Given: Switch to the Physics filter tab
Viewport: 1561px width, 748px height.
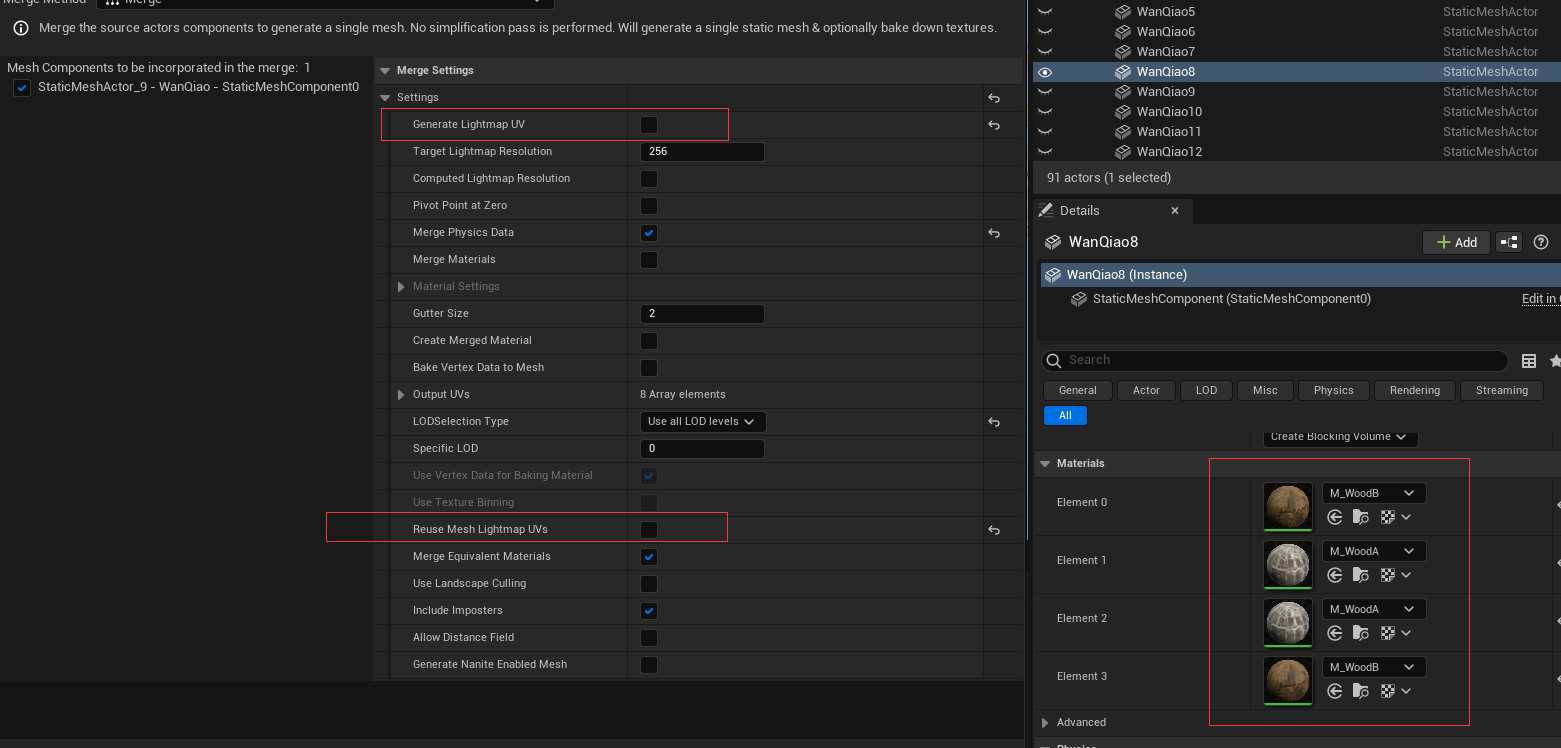Looking at the screenshot, I should (x=1333, y=390).
